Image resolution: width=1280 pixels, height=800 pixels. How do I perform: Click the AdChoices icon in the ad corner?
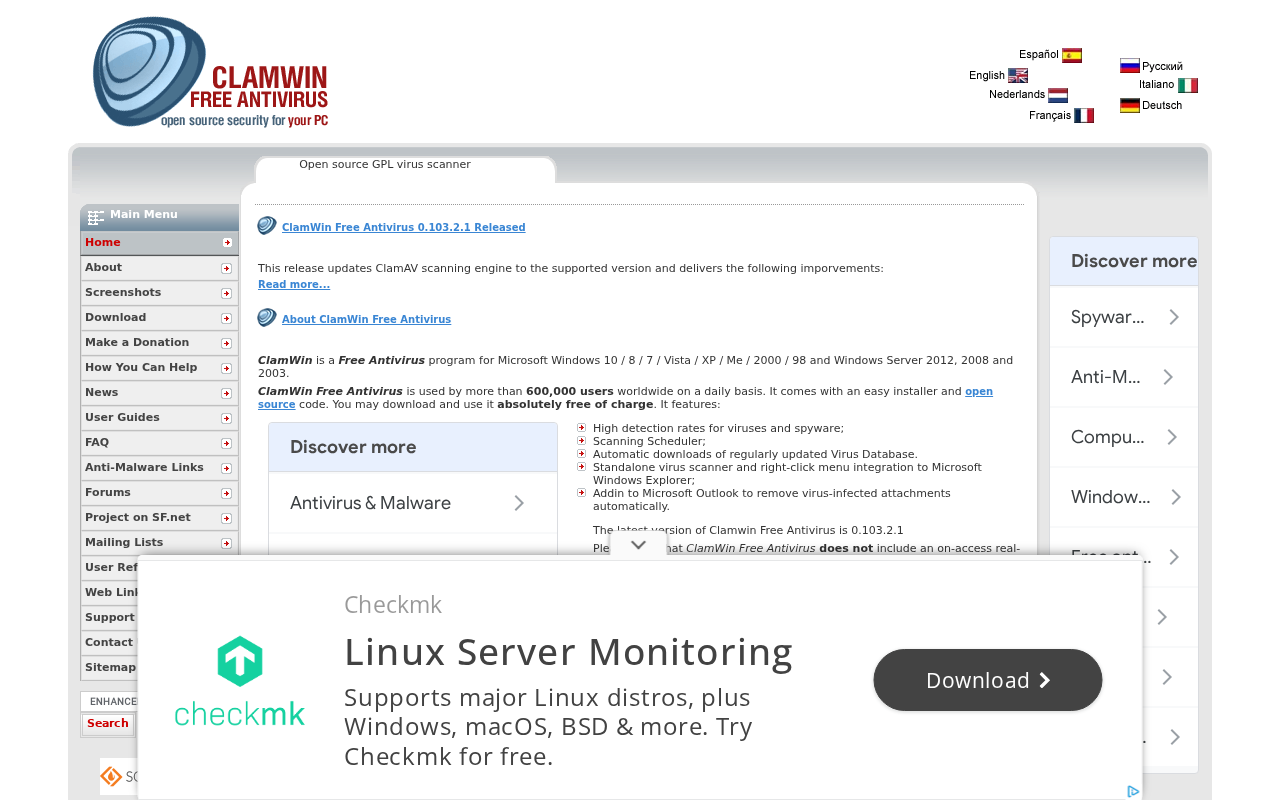1133,791
